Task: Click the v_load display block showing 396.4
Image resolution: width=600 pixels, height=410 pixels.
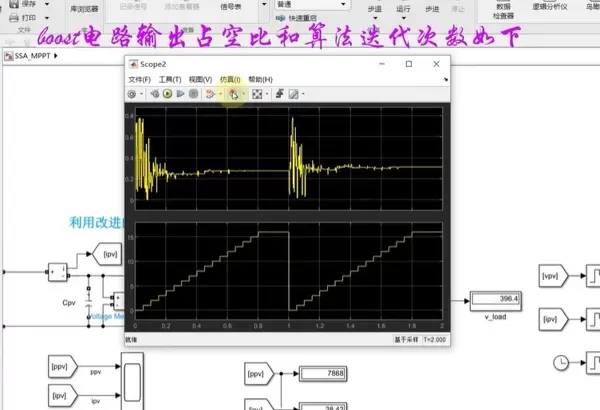Action: tap(497, 299)
